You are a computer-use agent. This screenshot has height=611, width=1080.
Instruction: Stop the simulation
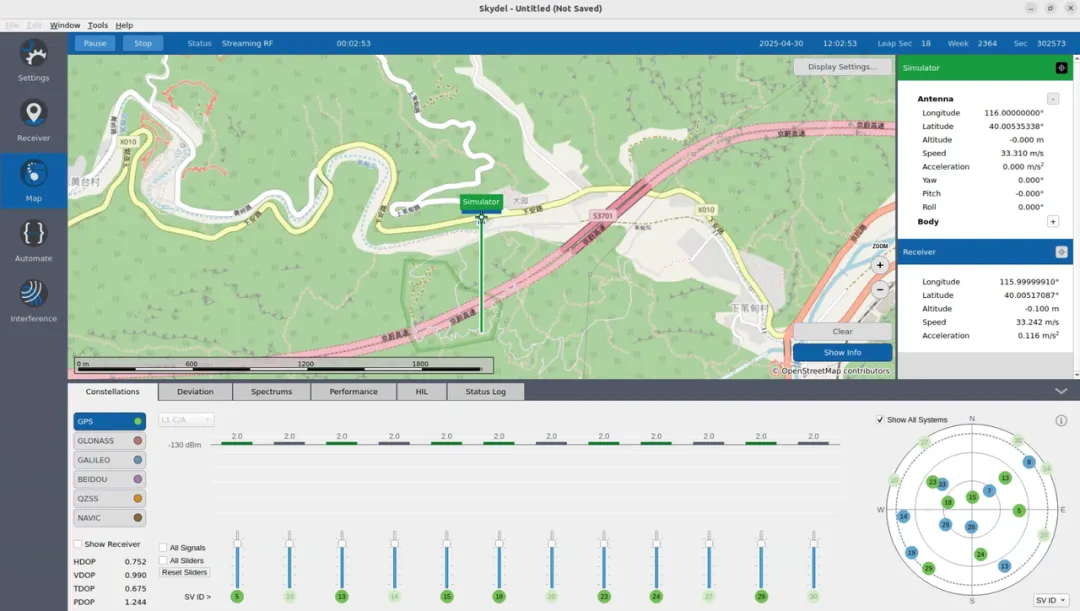143,43
